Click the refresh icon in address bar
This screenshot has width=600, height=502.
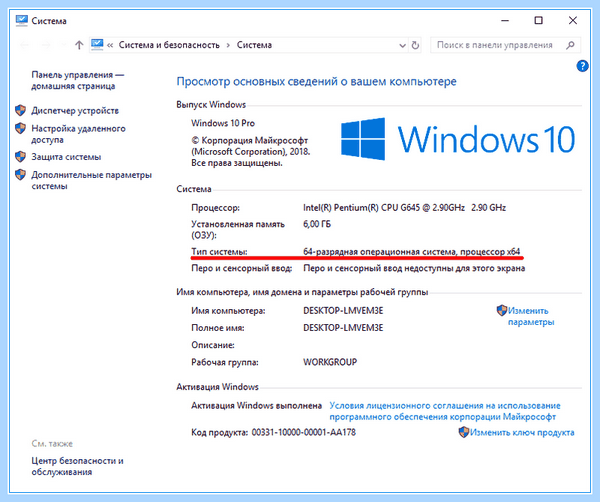tap(415, 46)
